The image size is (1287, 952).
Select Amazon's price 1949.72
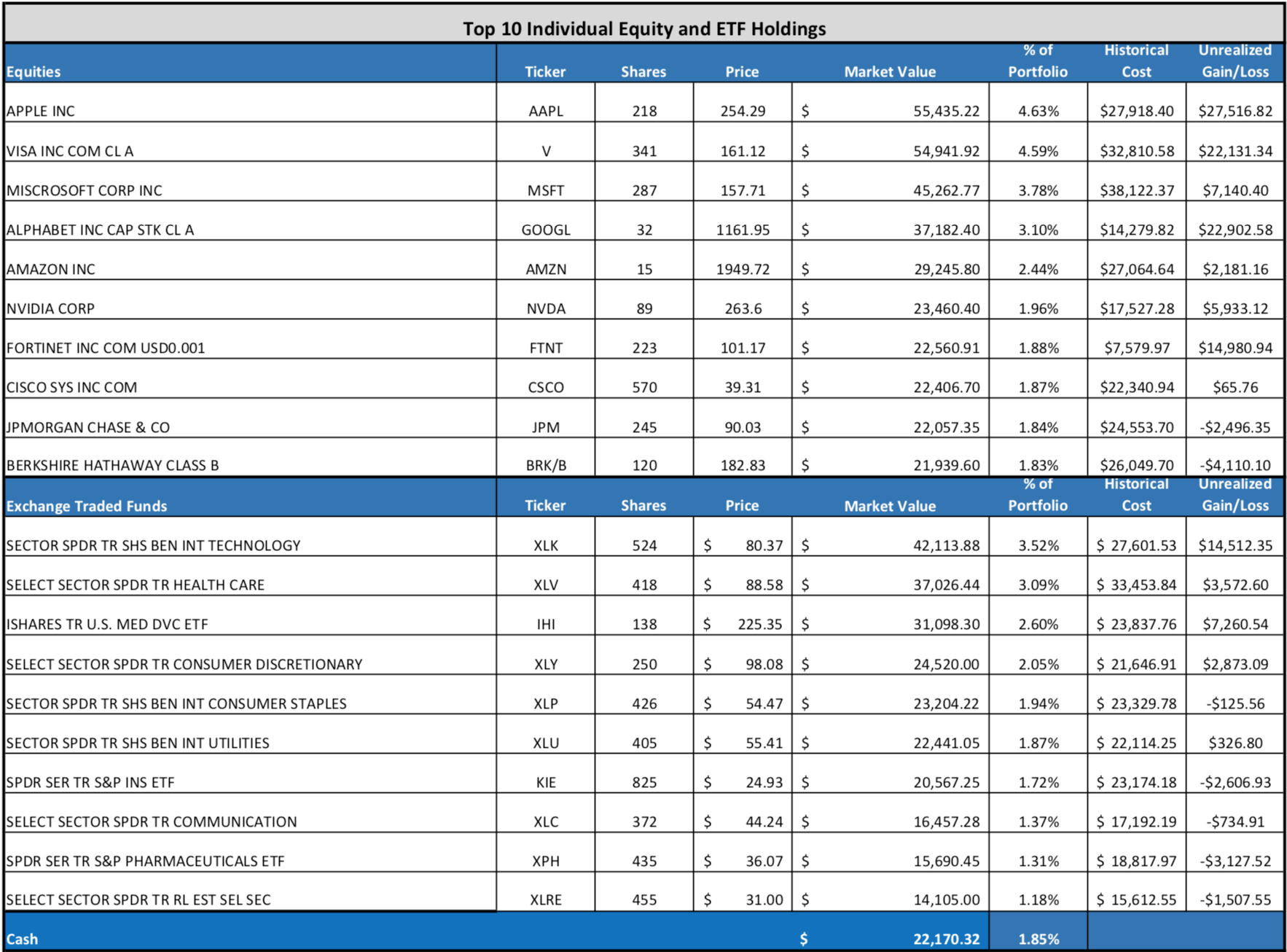click(743, 269)
